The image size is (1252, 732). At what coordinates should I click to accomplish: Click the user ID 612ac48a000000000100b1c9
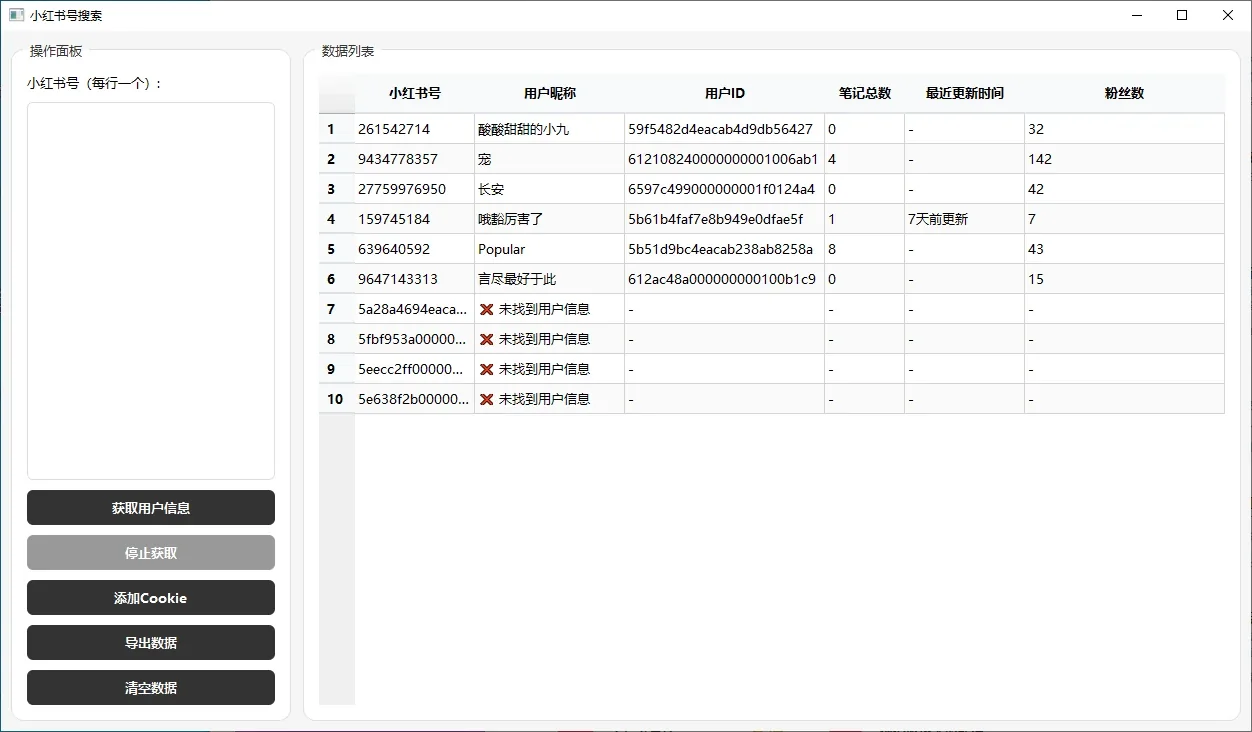(x=725, y=279)
